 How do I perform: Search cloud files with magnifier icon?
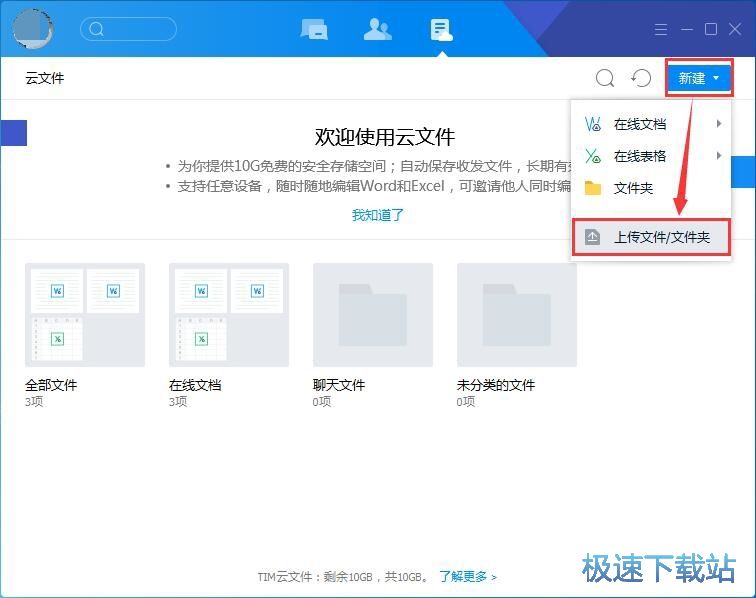tap(605, 78)
